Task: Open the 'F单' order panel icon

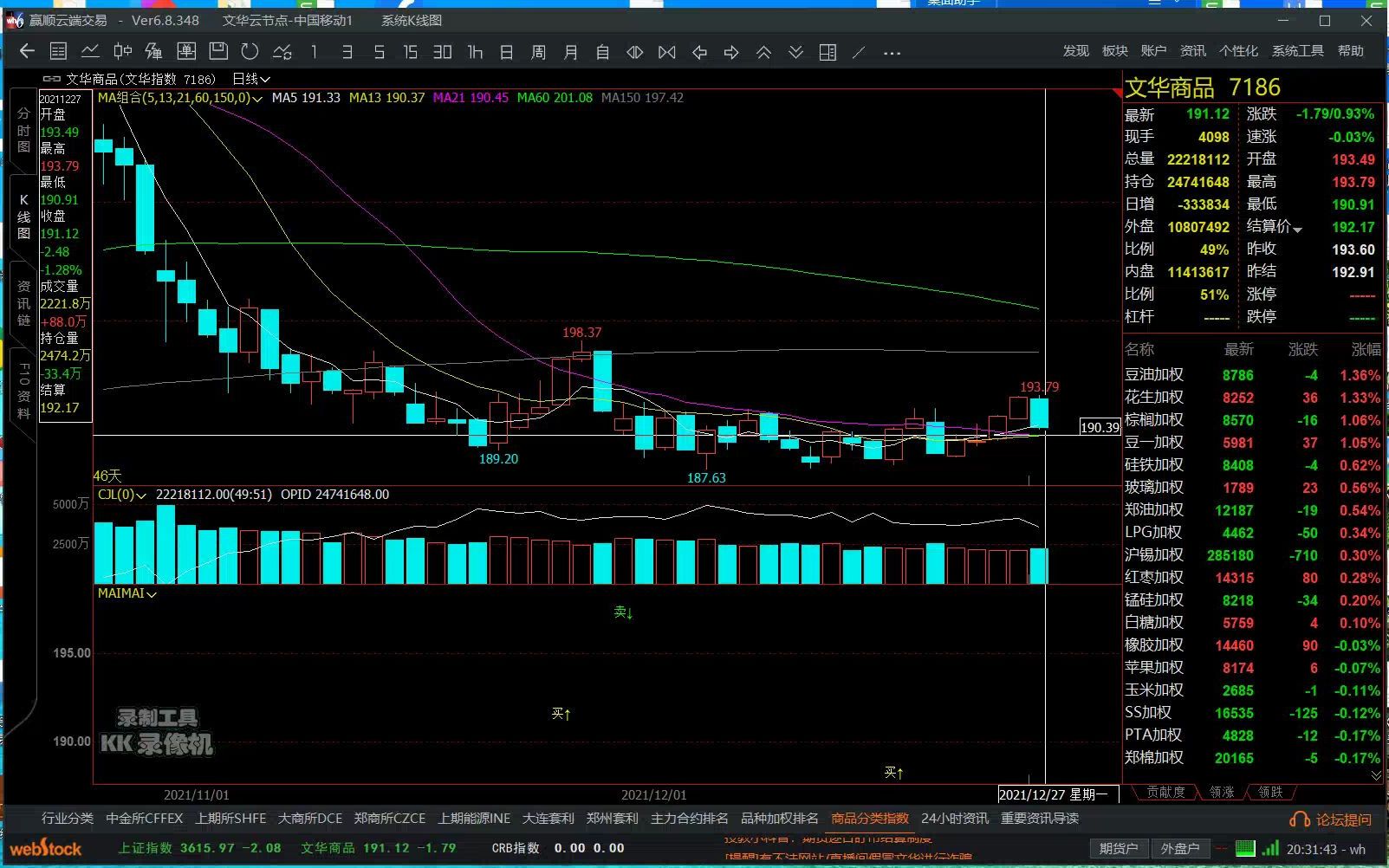Action: pos(186,52)
